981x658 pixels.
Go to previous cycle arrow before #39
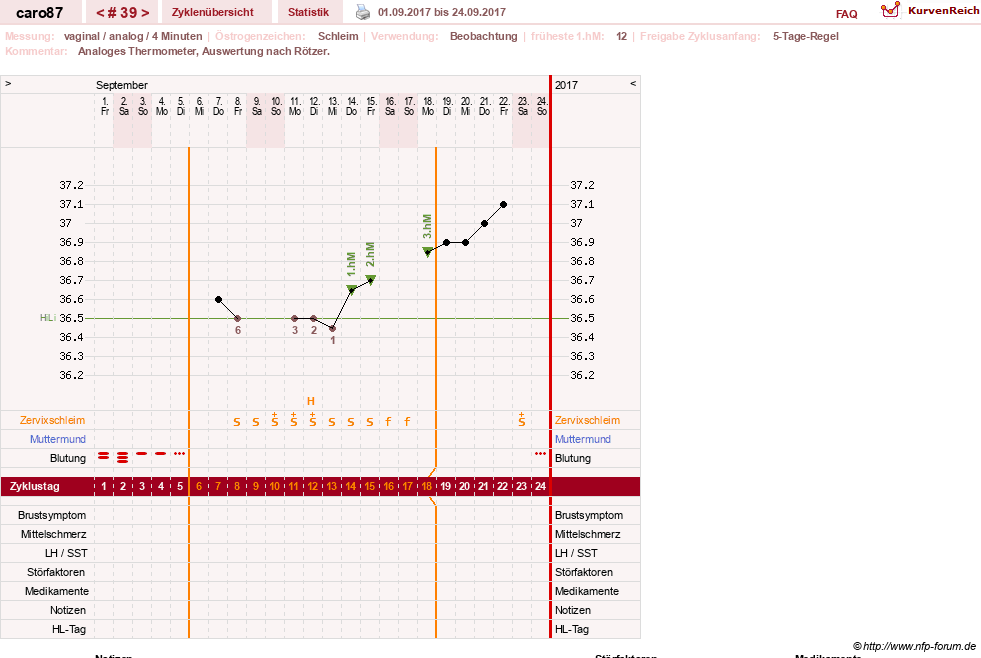click(x=99, y=13)
